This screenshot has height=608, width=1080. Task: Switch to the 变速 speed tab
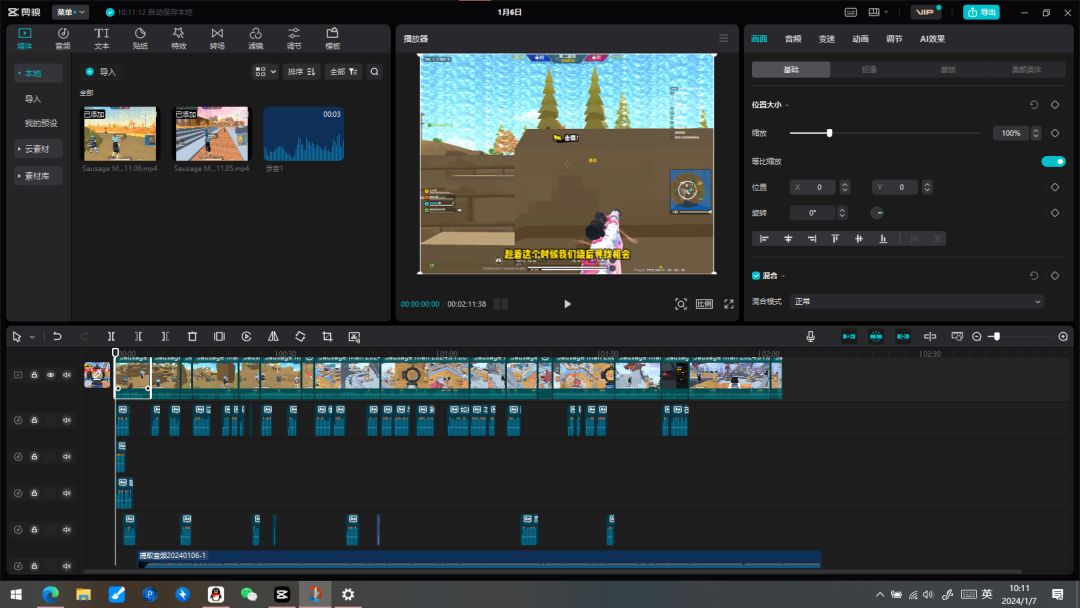pos(827,39)
